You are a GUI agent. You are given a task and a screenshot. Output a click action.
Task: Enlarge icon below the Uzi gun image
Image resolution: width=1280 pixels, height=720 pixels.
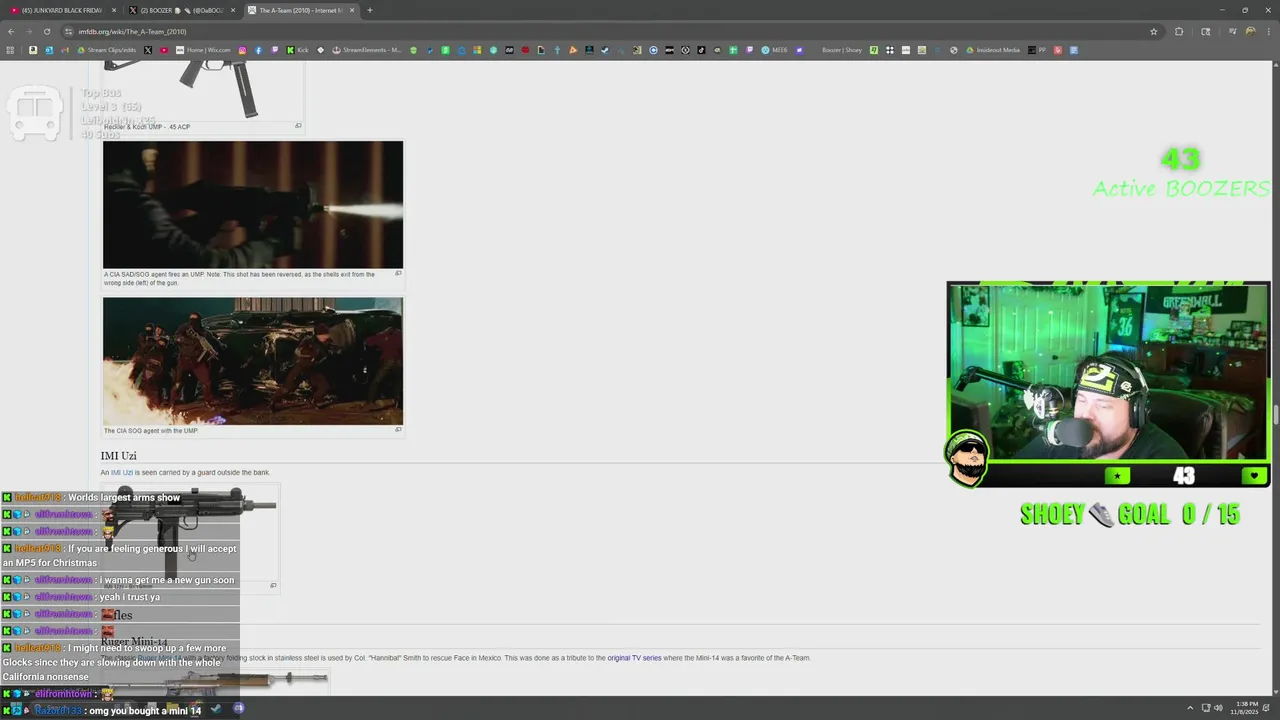click(274, 586)
